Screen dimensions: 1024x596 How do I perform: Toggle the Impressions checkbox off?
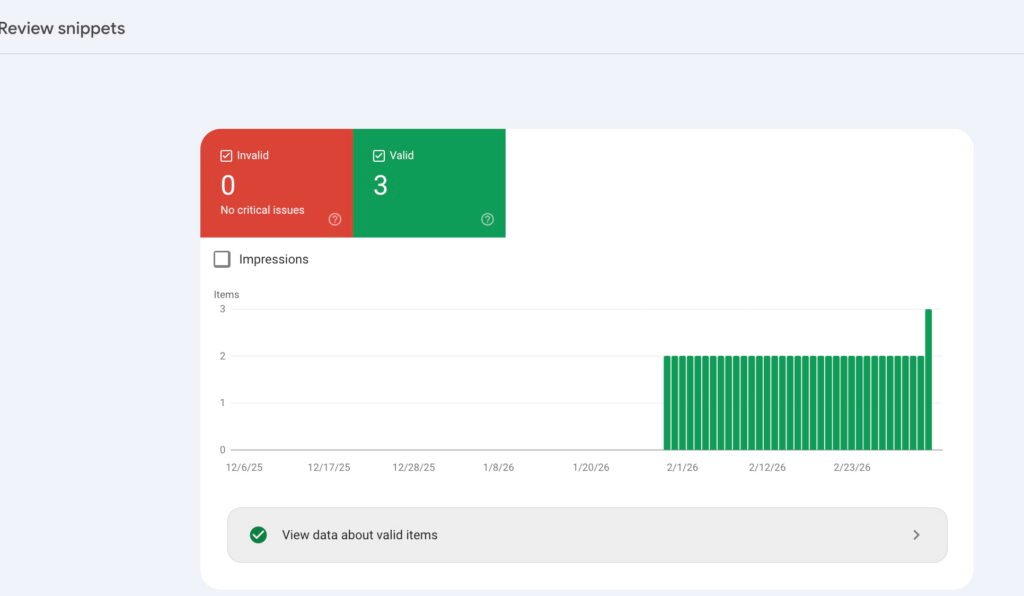(222, 258)
